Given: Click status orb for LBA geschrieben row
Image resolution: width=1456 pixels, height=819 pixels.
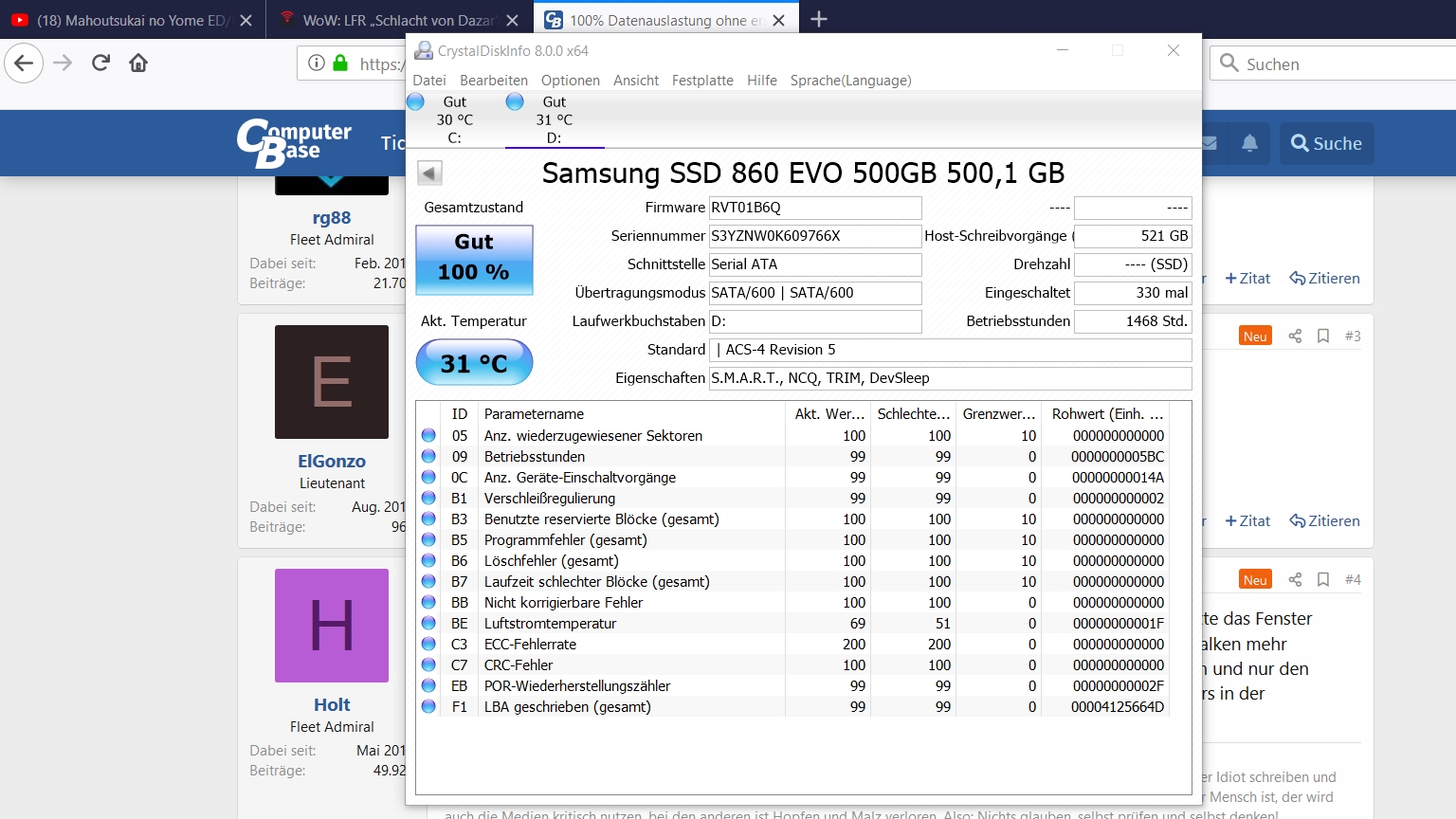Looking at the screenshot, I should tap(428, 707).
